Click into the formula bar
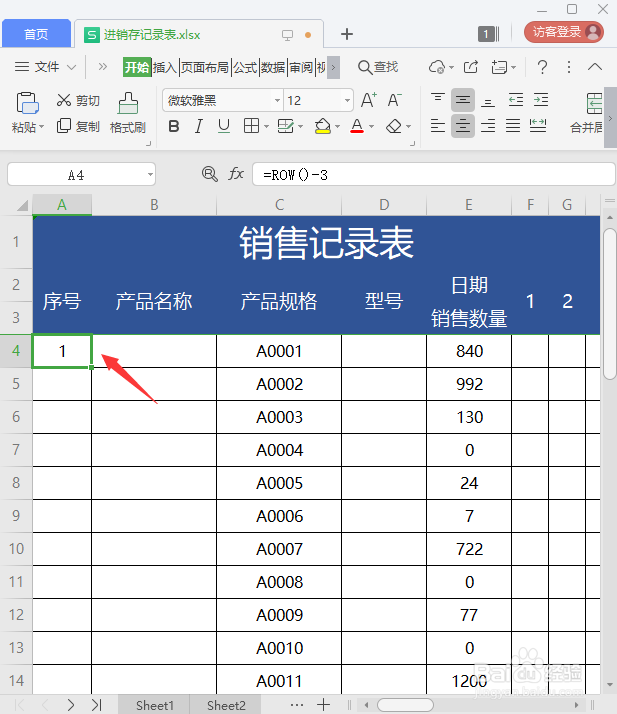617x714 pixels. tap(433, 174)
